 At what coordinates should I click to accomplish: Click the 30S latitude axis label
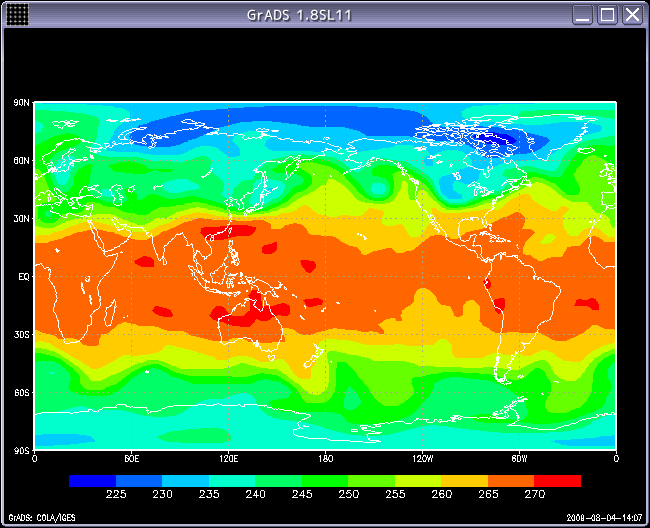[x=20, y=334]
